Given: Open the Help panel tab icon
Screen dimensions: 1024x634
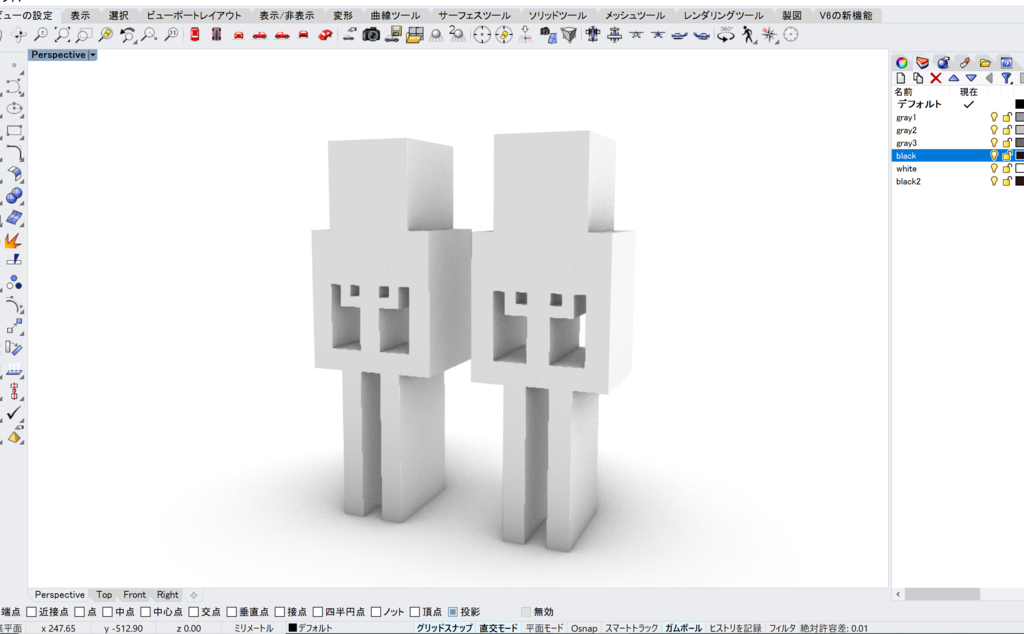Looking at the screenshot, I should pos(1006,63).
